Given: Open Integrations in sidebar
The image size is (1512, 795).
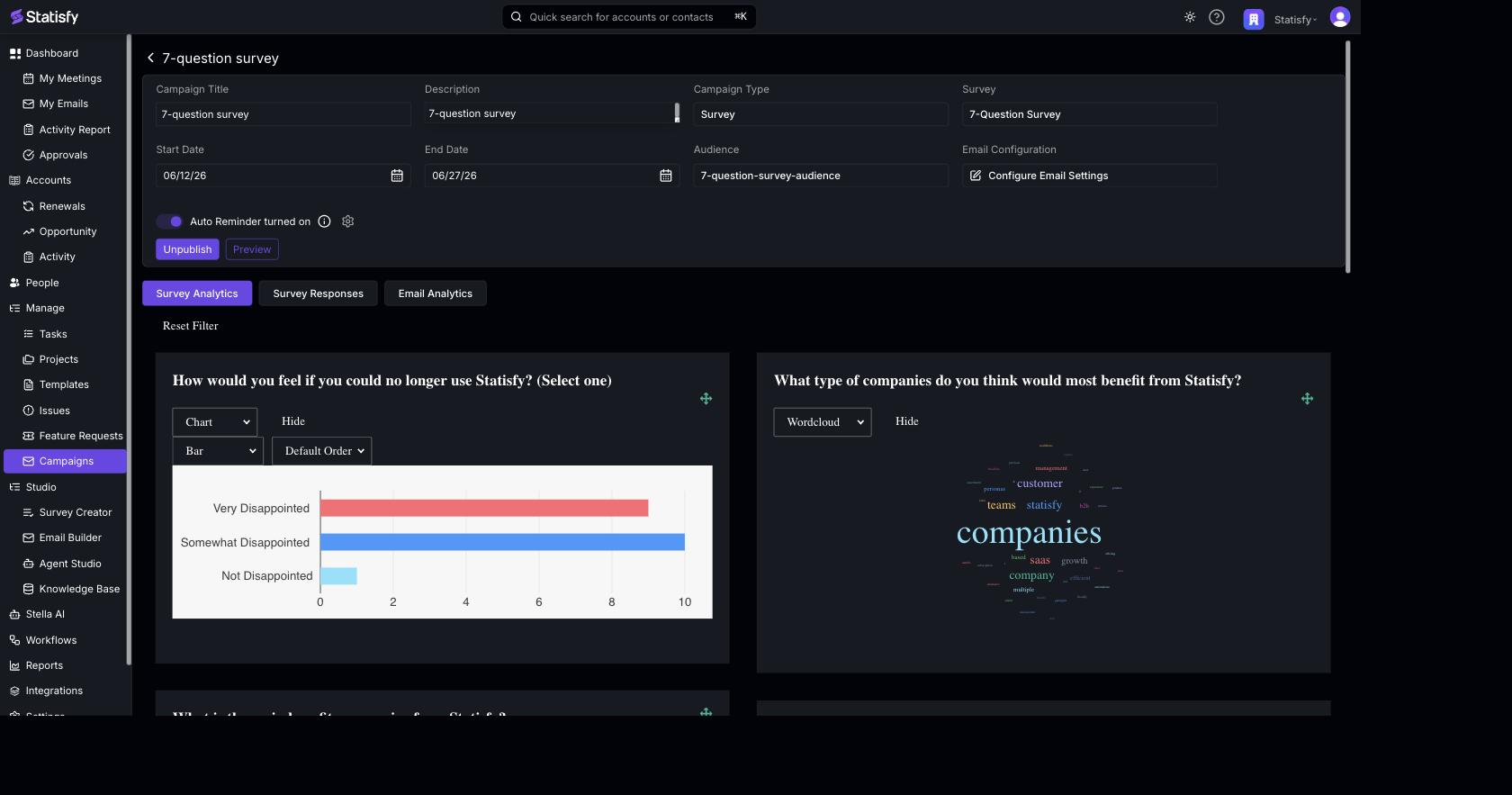Looking at the screenshot, I should click(x=54, y=691).
